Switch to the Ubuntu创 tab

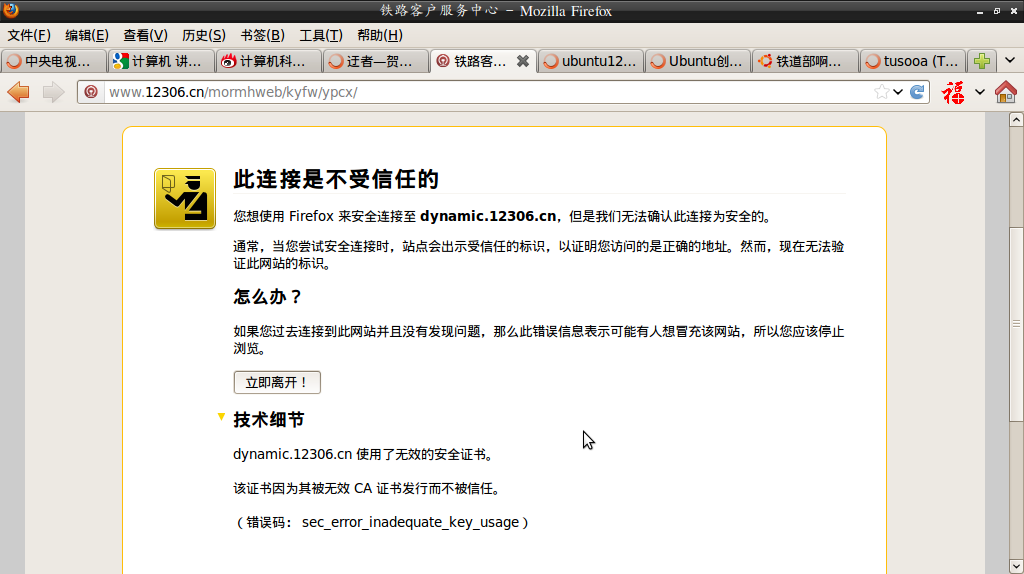point(697,61)
